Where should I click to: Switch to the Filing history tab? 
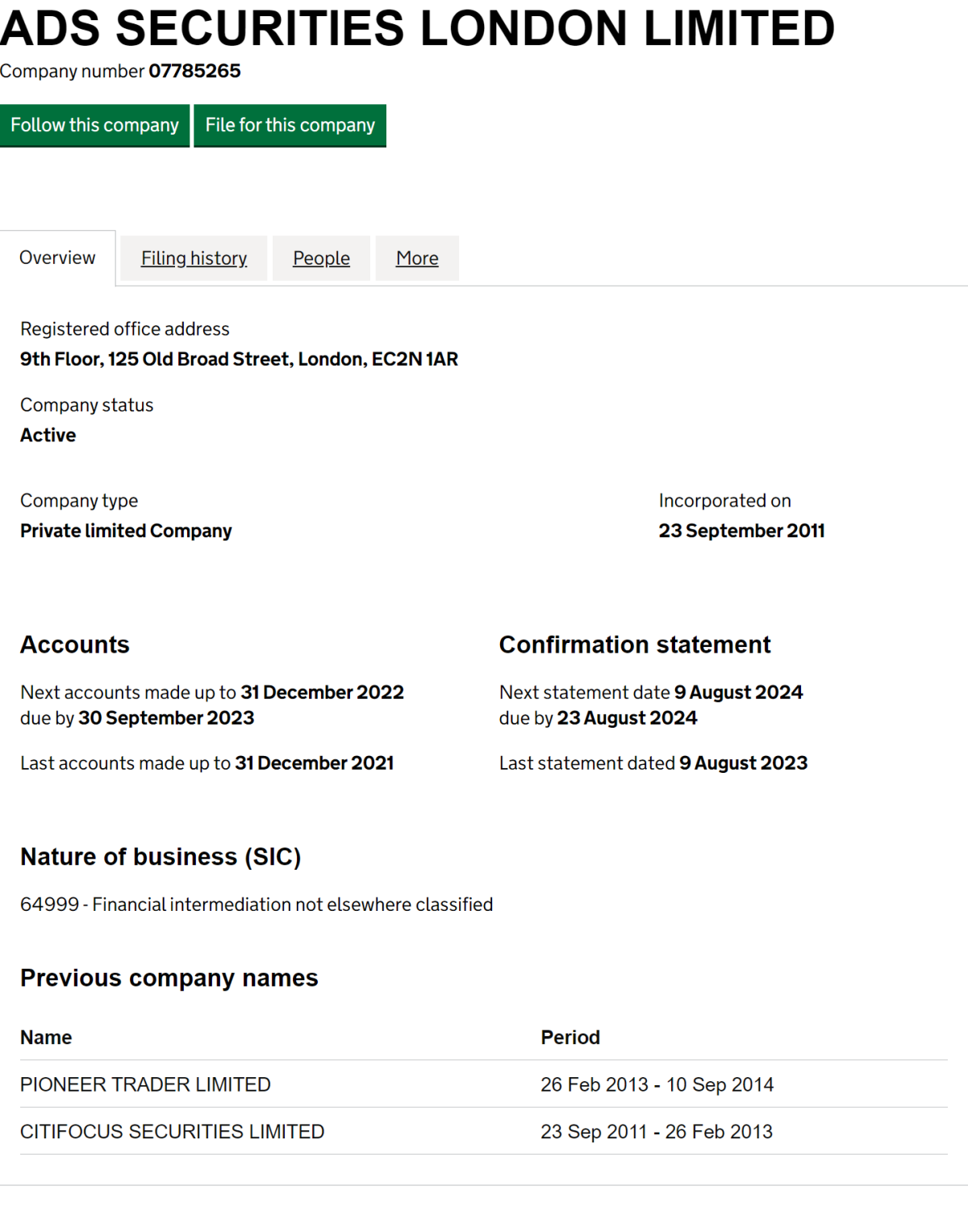pyautogui.click(x=194, y=257)
